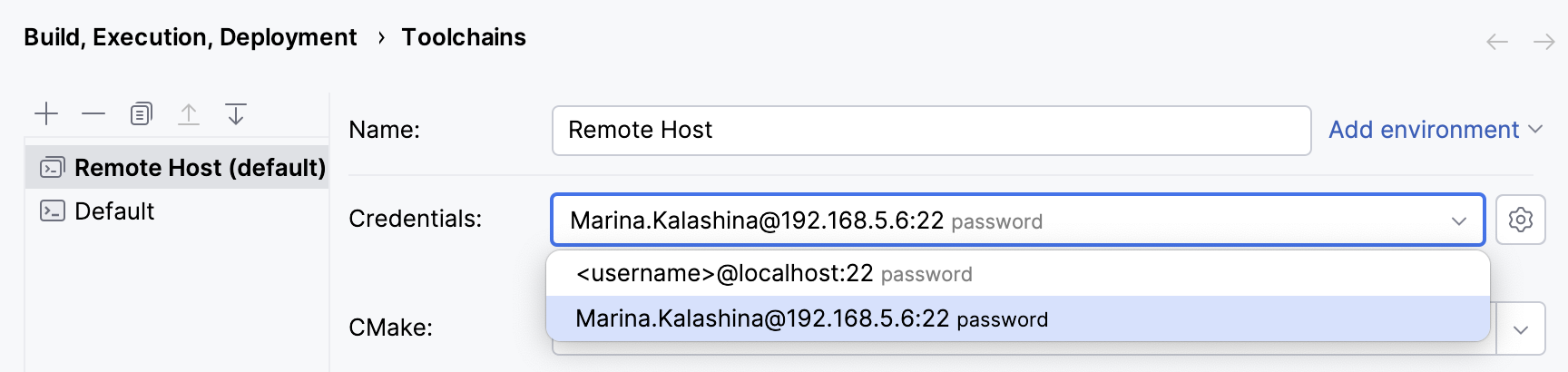Open SSH configurations gear button
The width and height of the screenshot is (1568, 372).
coord(1520,220)
